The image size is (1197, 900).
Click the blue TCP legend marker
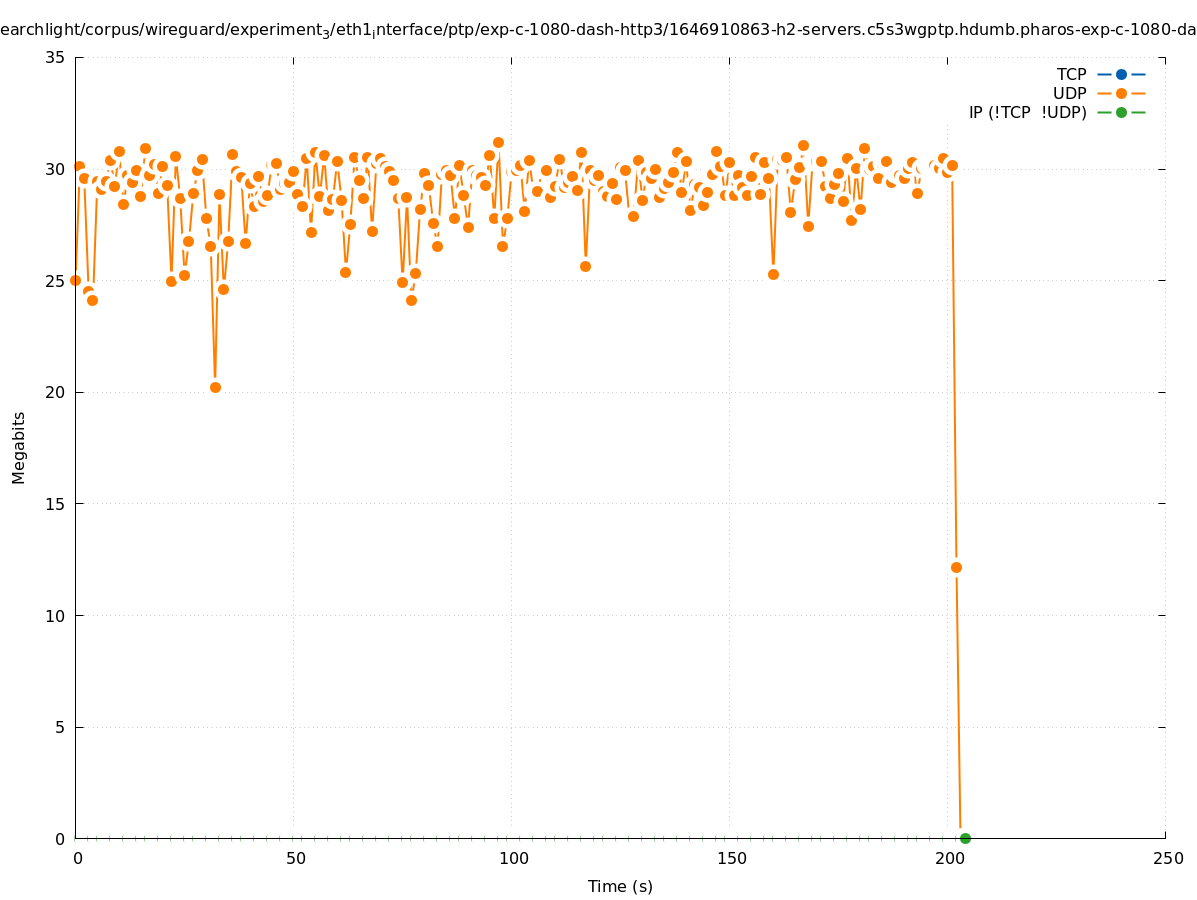pos(1121,74)
